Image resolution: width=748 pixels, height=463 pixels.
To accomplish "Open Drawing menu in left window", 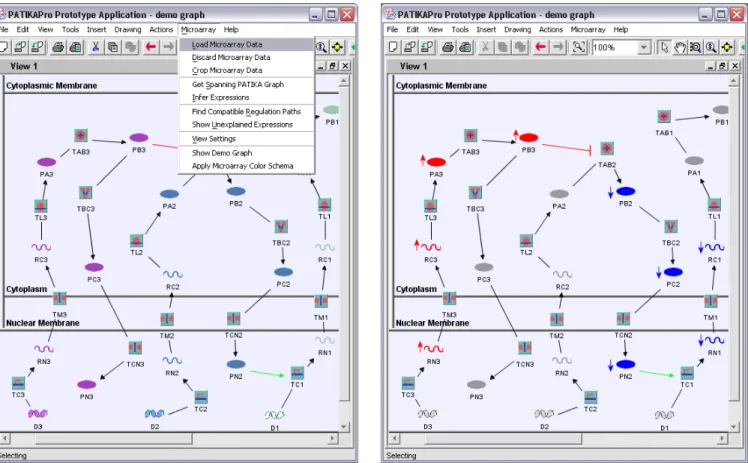I will [127, 30].
